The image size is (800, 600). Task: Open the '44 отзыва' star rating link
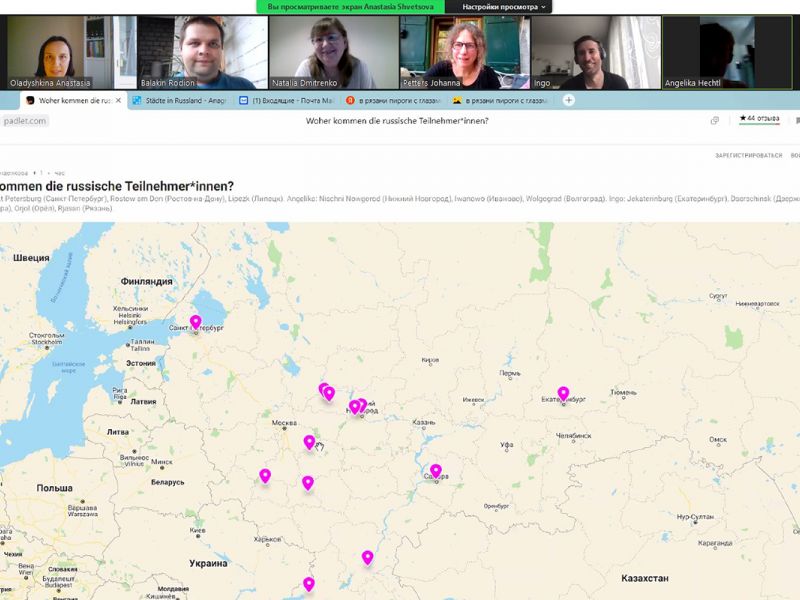click(x=760, y=118)
